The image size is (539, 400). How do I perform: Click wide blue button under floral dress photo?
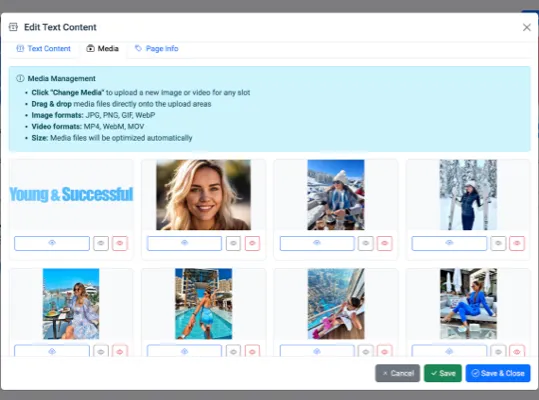[52, 351]
